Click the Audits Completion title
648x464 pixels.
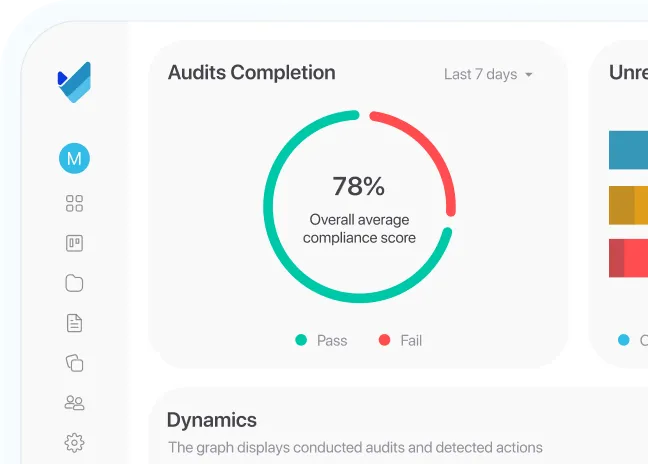252,73
